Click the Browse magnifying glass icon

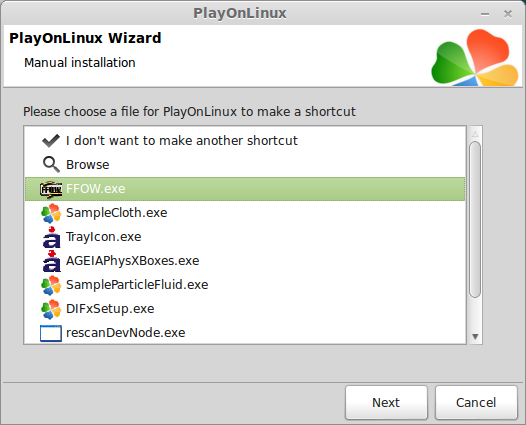tap(51, 165)
